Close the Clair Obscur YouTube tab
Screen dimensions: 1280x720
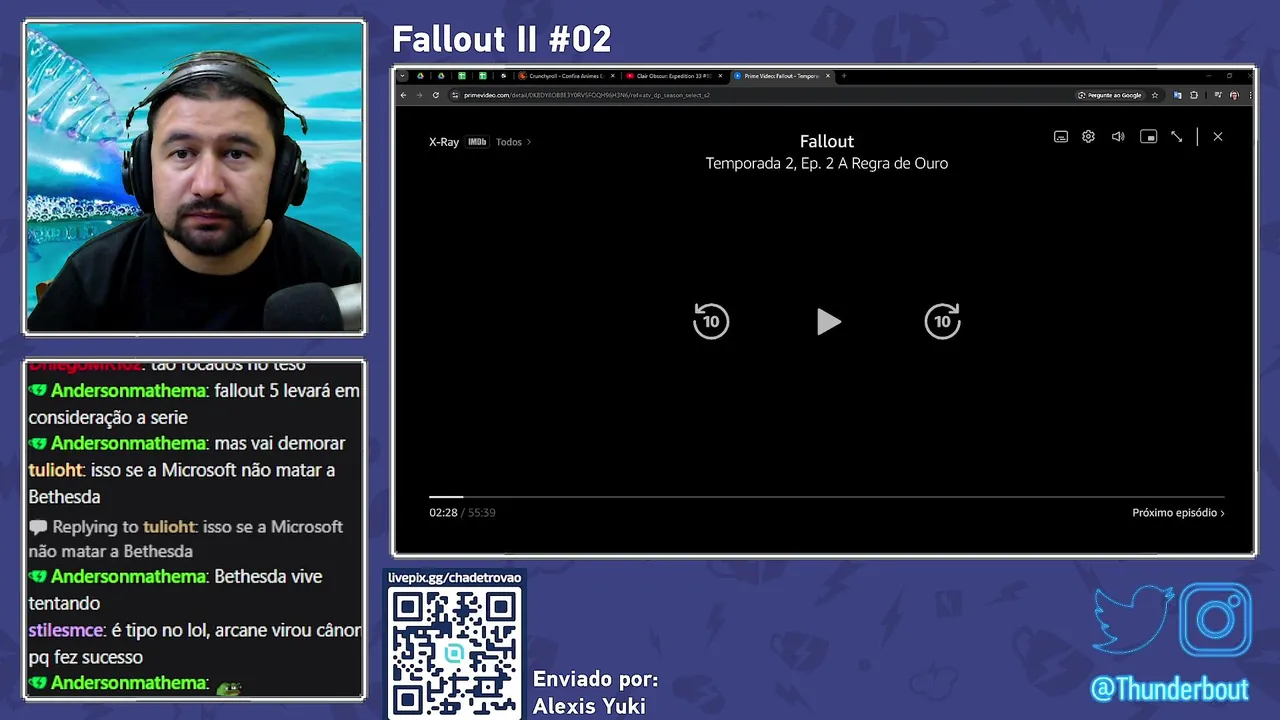click(x=720, y=76)
